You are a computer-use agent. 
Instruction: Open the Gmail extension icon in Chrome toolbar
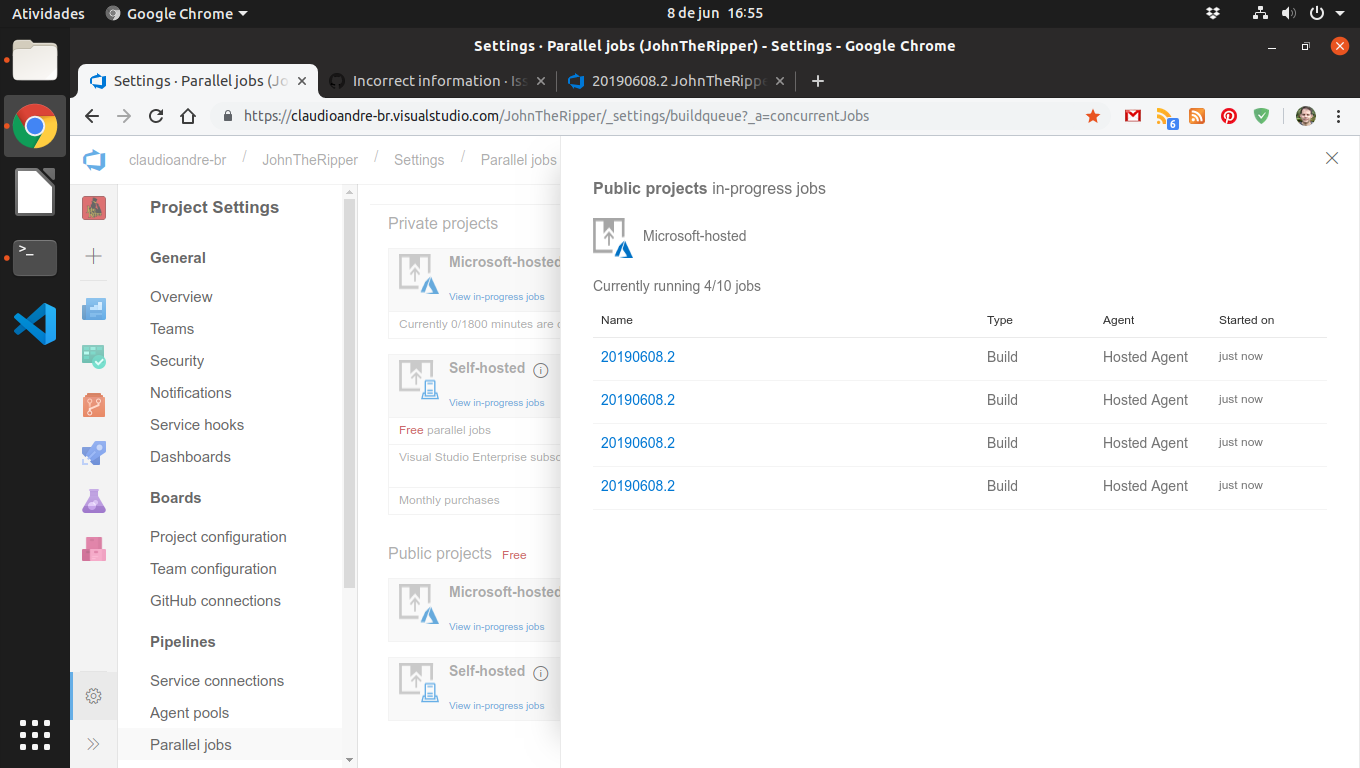tap(1132, 116)
